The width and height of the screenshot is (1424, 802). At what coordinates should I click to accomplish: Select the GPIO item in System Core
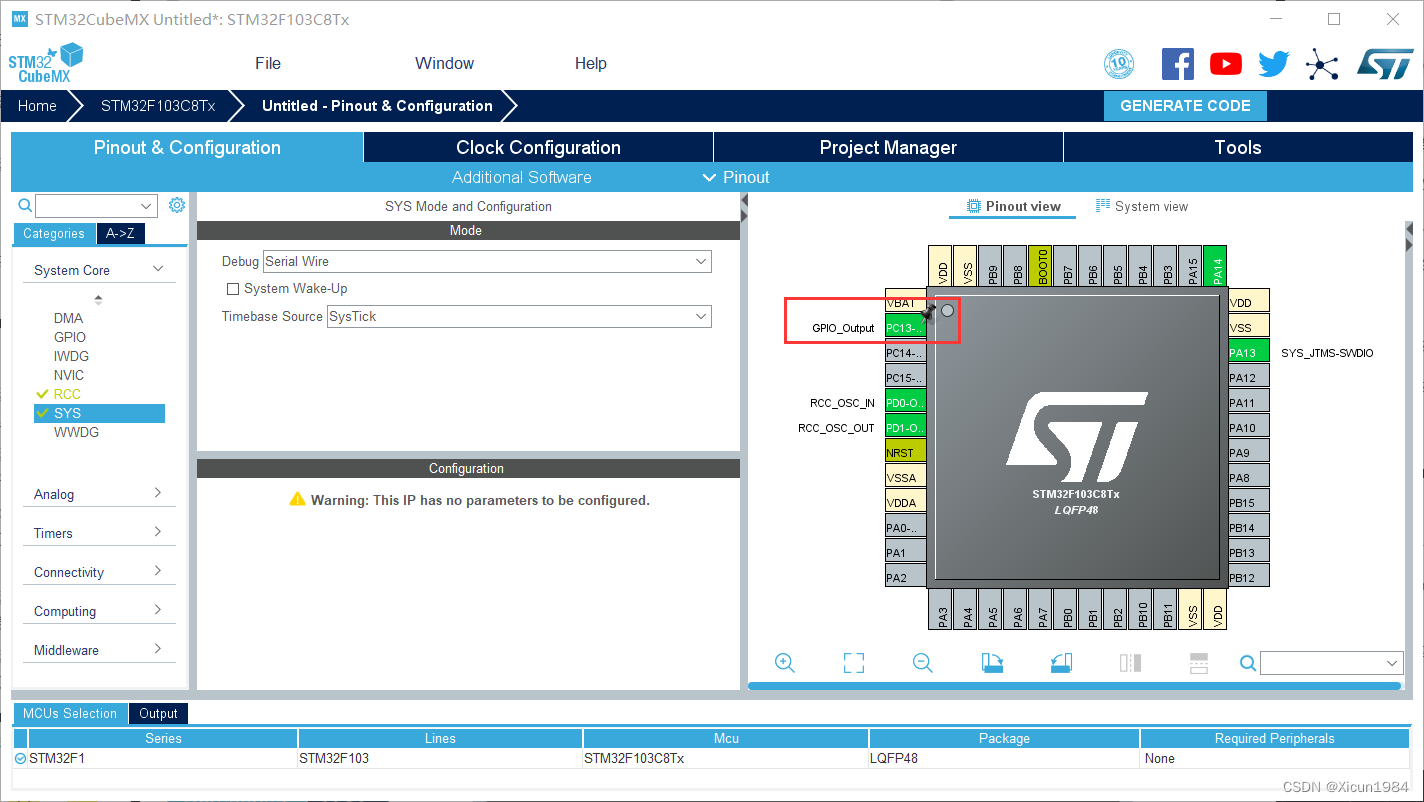click(x=70, y=337)
